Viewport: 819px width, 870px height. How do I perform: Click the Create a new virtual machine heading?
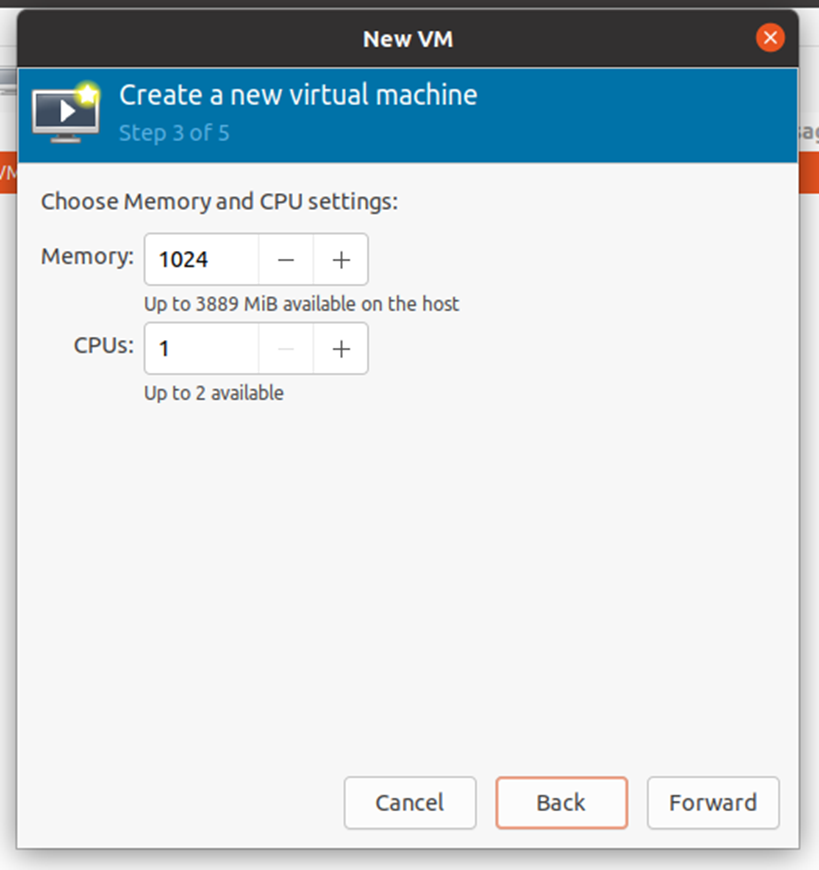tap(298, 94)
